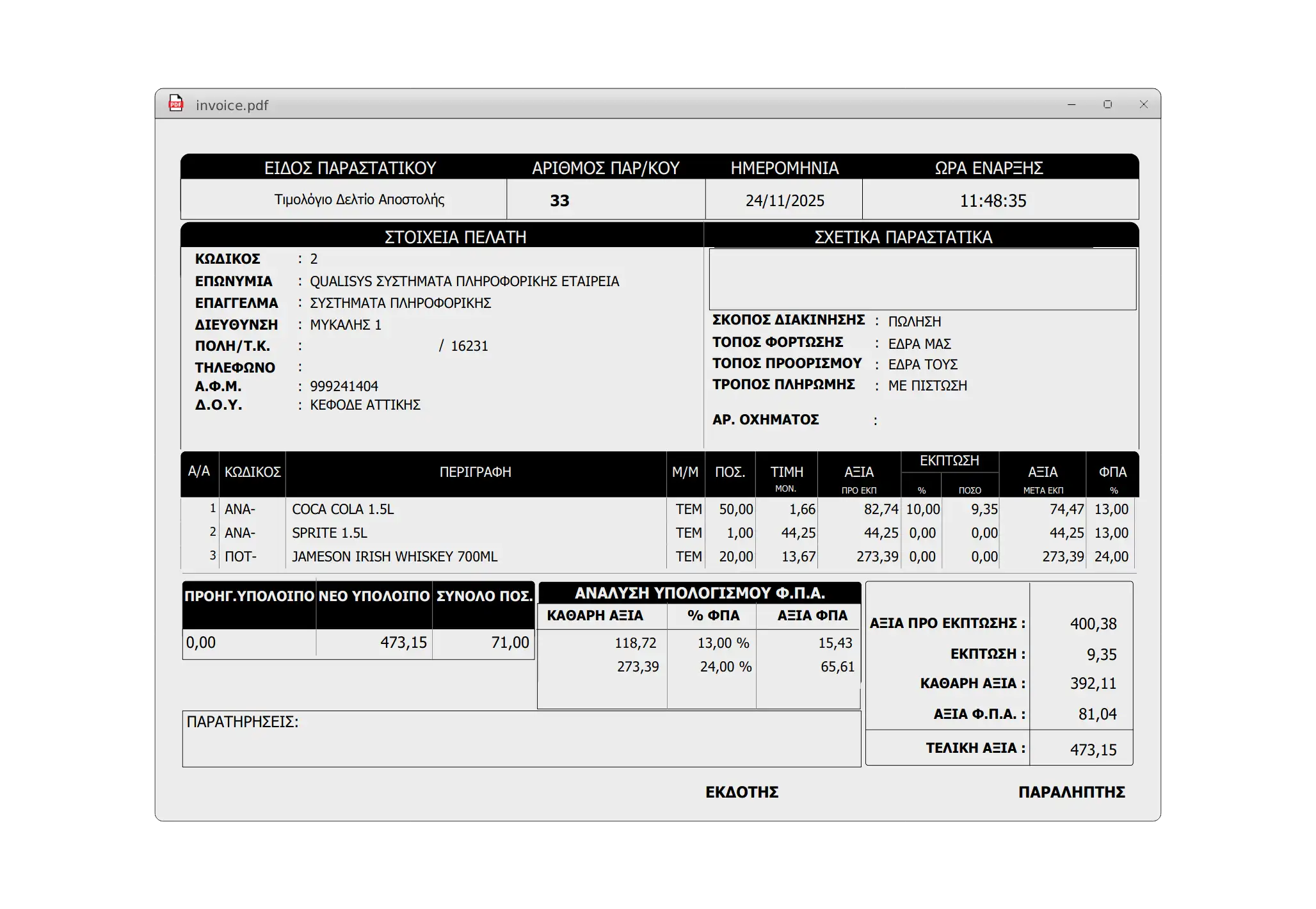Click the customer name QUALISYS ΣΥΣΤΗΜΑΤΑ ΠΛΗΡΟΦΟΡΙΚΗΣ ΕΤΑΙΡΕΙΑ
This screenshot has width=1316, height=909.
465,282
